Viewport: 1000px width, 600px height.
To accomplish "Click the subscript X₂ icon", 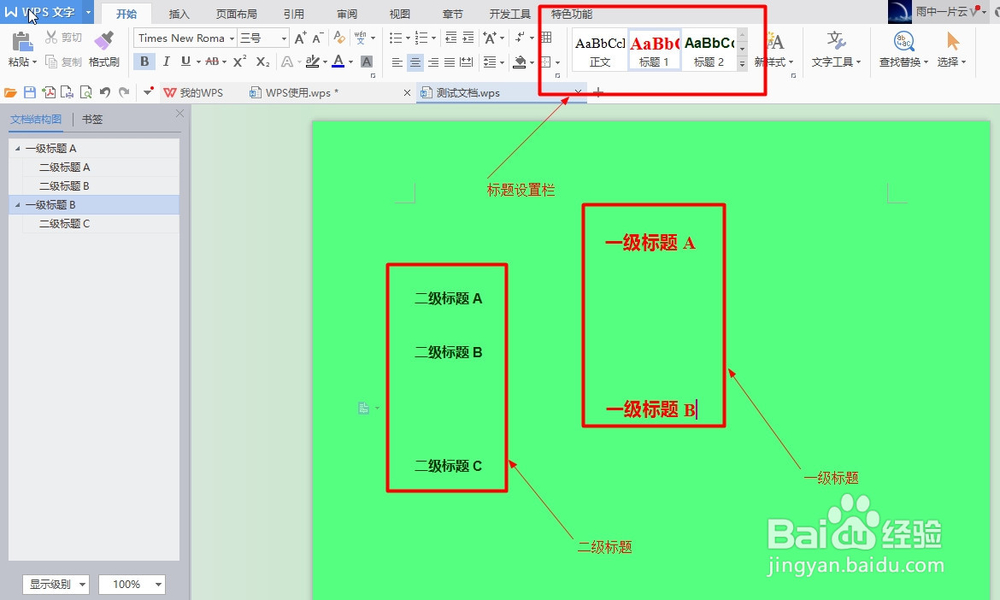I will pos(261,60).
